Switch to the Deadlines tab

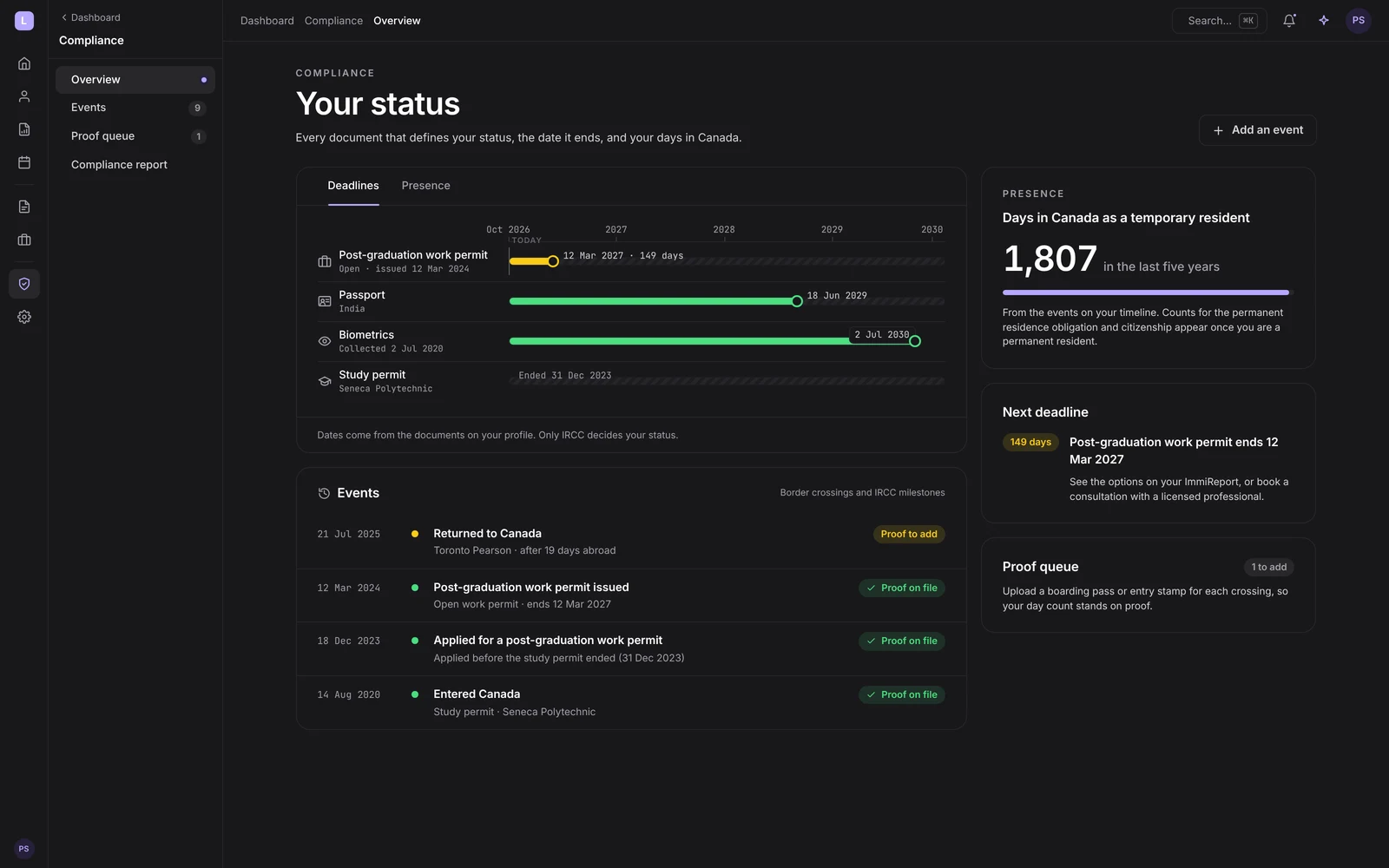[x=353, y=186]
